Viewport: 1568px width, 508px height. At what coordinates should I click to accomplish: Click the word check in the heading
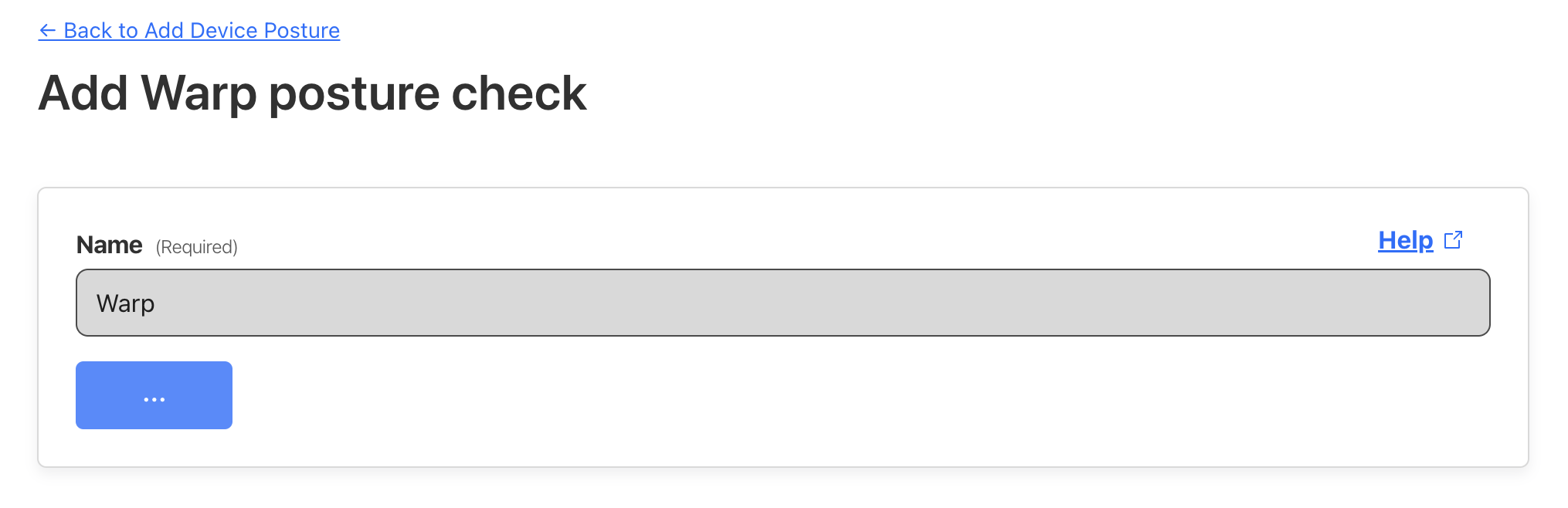click(x=519, y=93)
